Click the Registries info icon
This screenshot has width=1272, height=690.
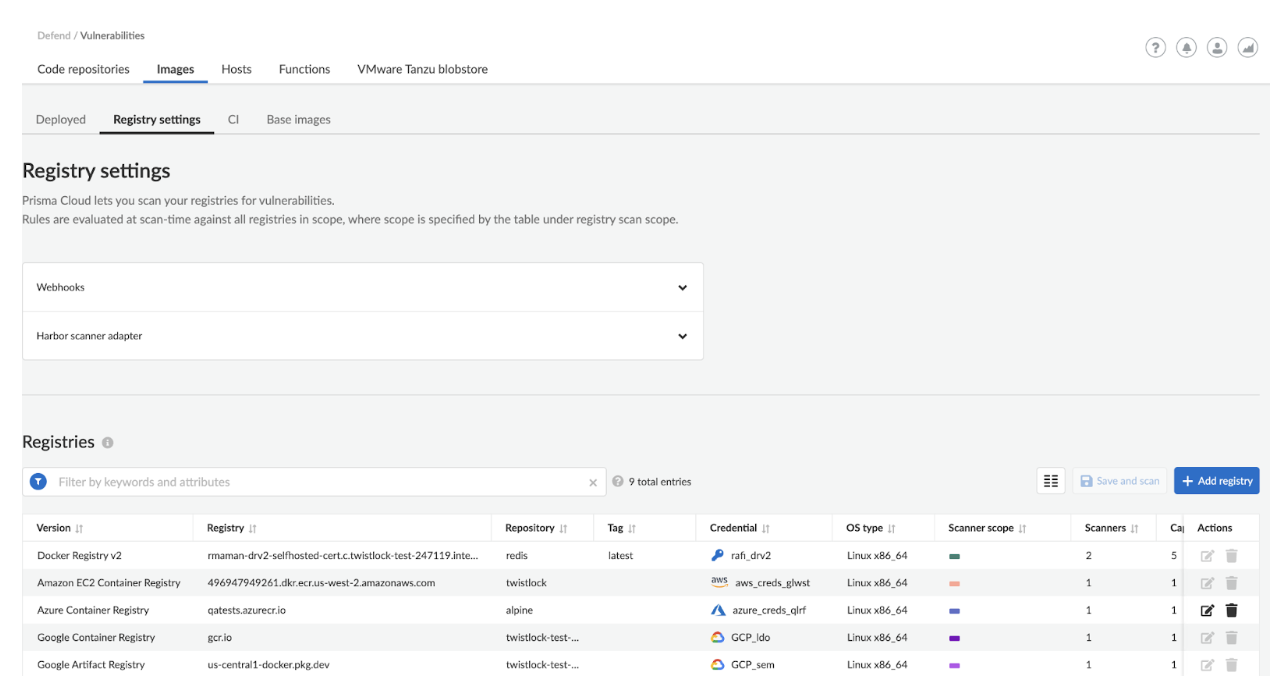[x=107, y=442]
